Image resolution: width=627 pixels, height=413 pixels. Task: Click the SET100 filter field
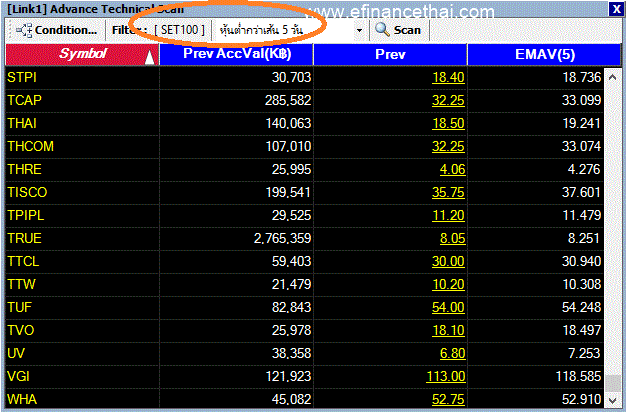click(x=180, y=30)
